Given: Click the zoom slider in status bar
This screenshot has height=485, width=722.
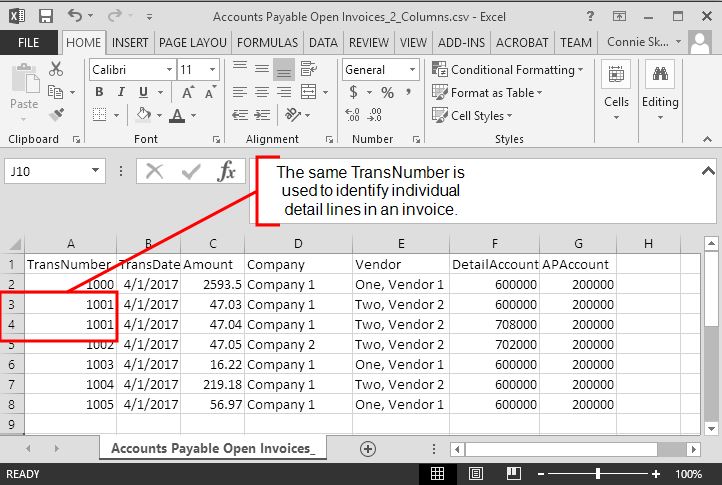Looking at the screenshot, I should coord(598,474).
